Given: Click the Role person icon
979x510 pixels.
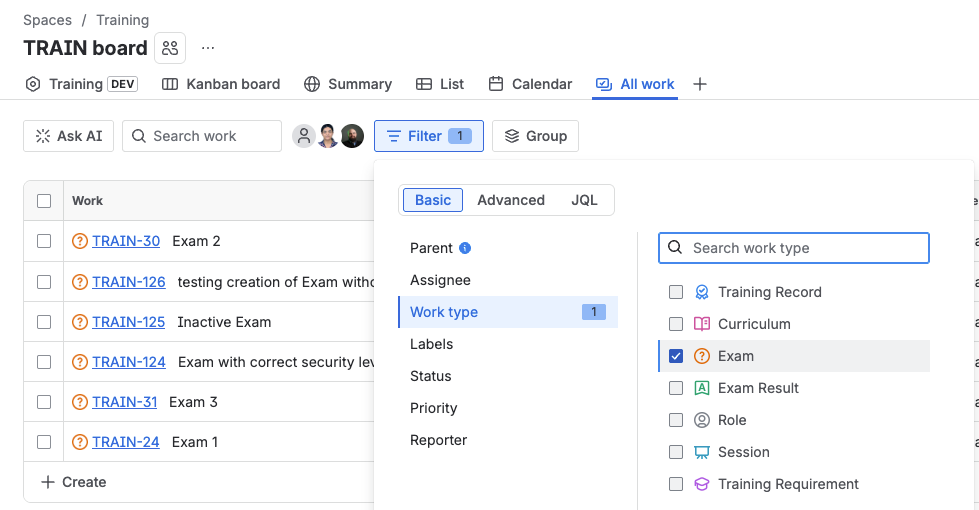Looking at the screenshot, I should pyautogui.click(x=702, y=420).
